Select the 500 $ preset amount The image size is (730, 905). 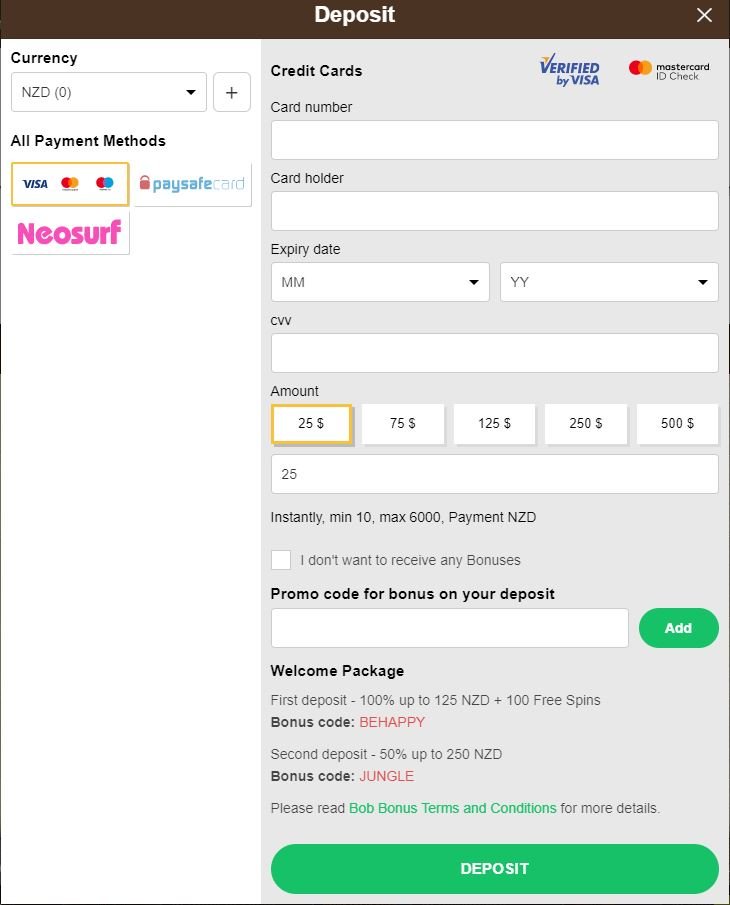tap(677, 424)
